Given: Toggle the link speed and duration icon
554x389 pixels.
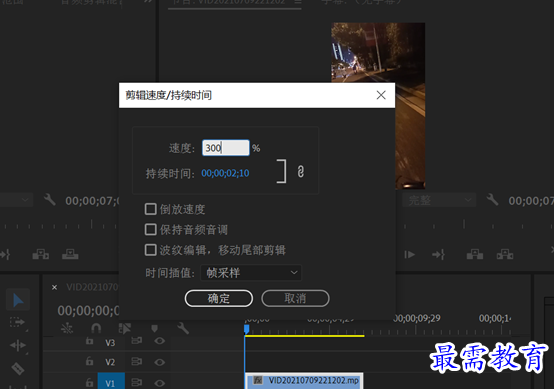Looking at the screenshot, I should pyautogui.click(x=301, y=172).
